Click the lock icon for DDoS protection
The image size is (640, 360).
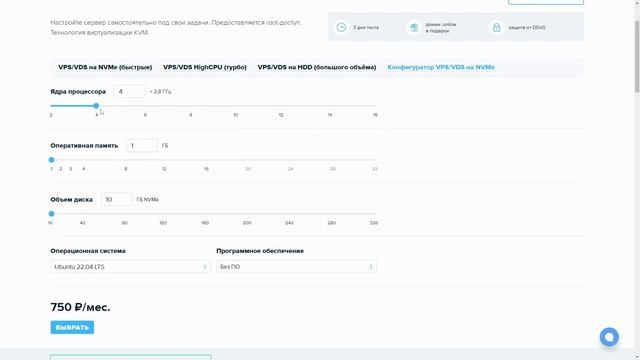(496, 27)
